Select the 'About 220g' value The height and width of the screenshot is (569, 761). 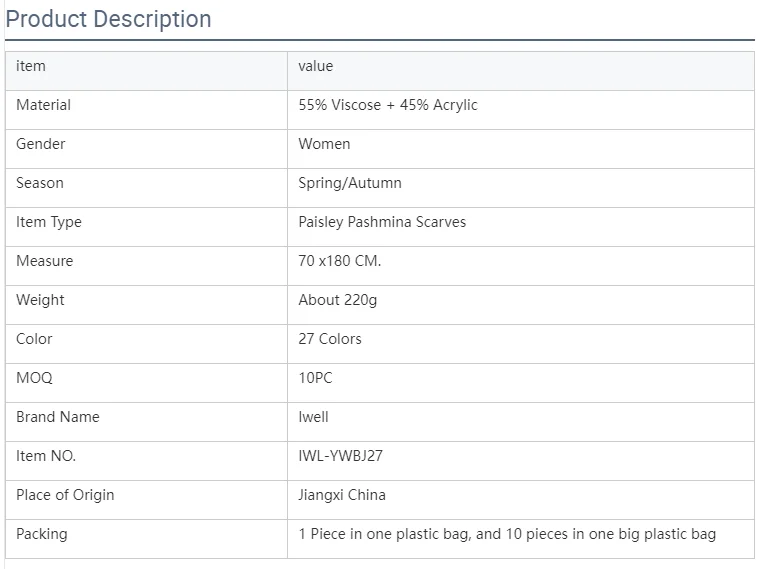(x=338, y=300)
